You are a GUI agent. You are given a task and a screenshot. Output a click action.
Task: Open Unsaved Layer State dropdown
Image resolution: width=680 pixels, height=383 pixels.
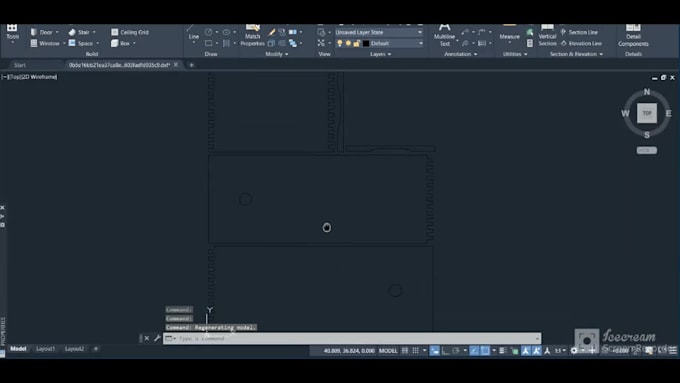coord(379,32)
